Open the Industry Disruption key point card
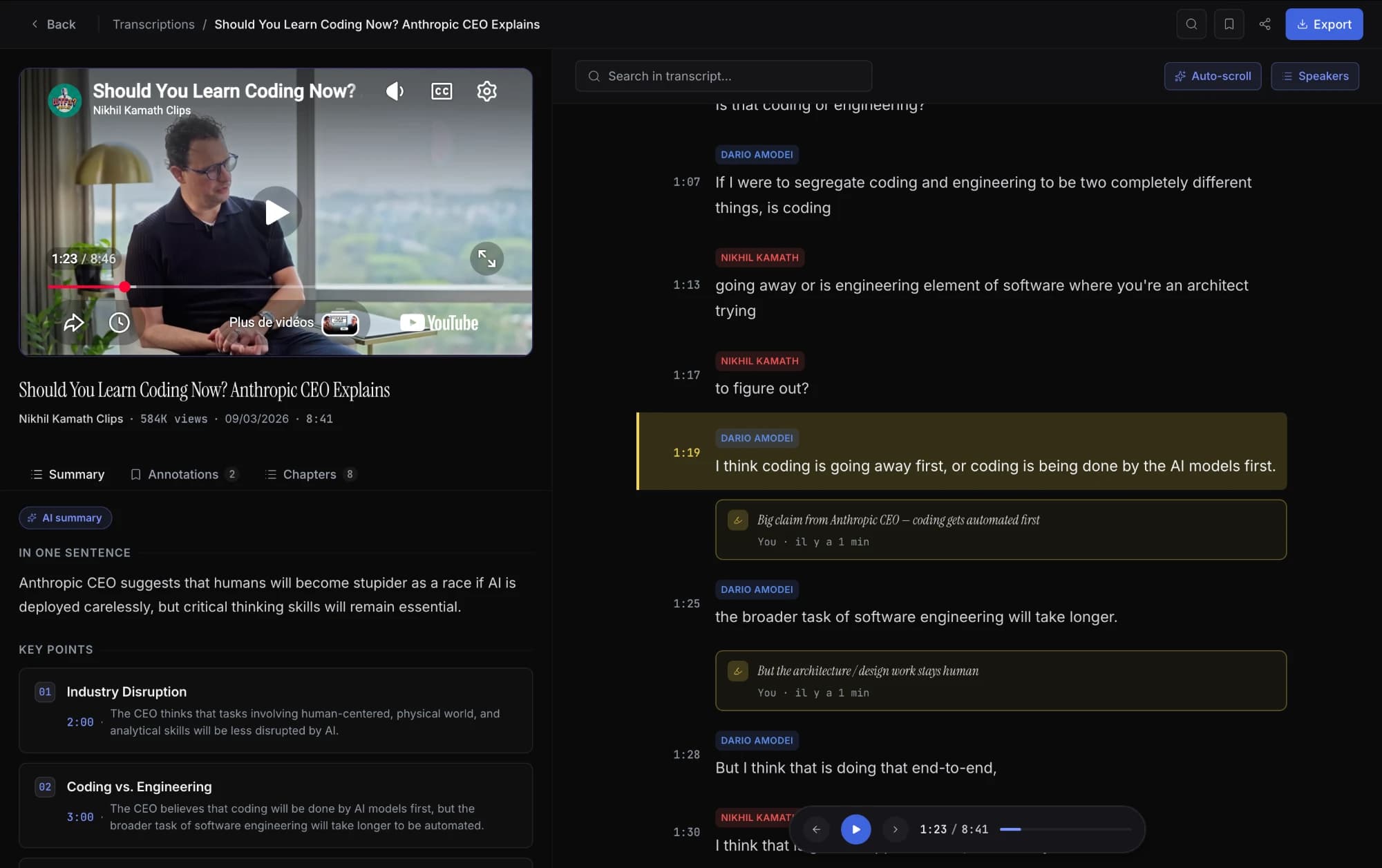1382x868 pixels. coord(276,710)
